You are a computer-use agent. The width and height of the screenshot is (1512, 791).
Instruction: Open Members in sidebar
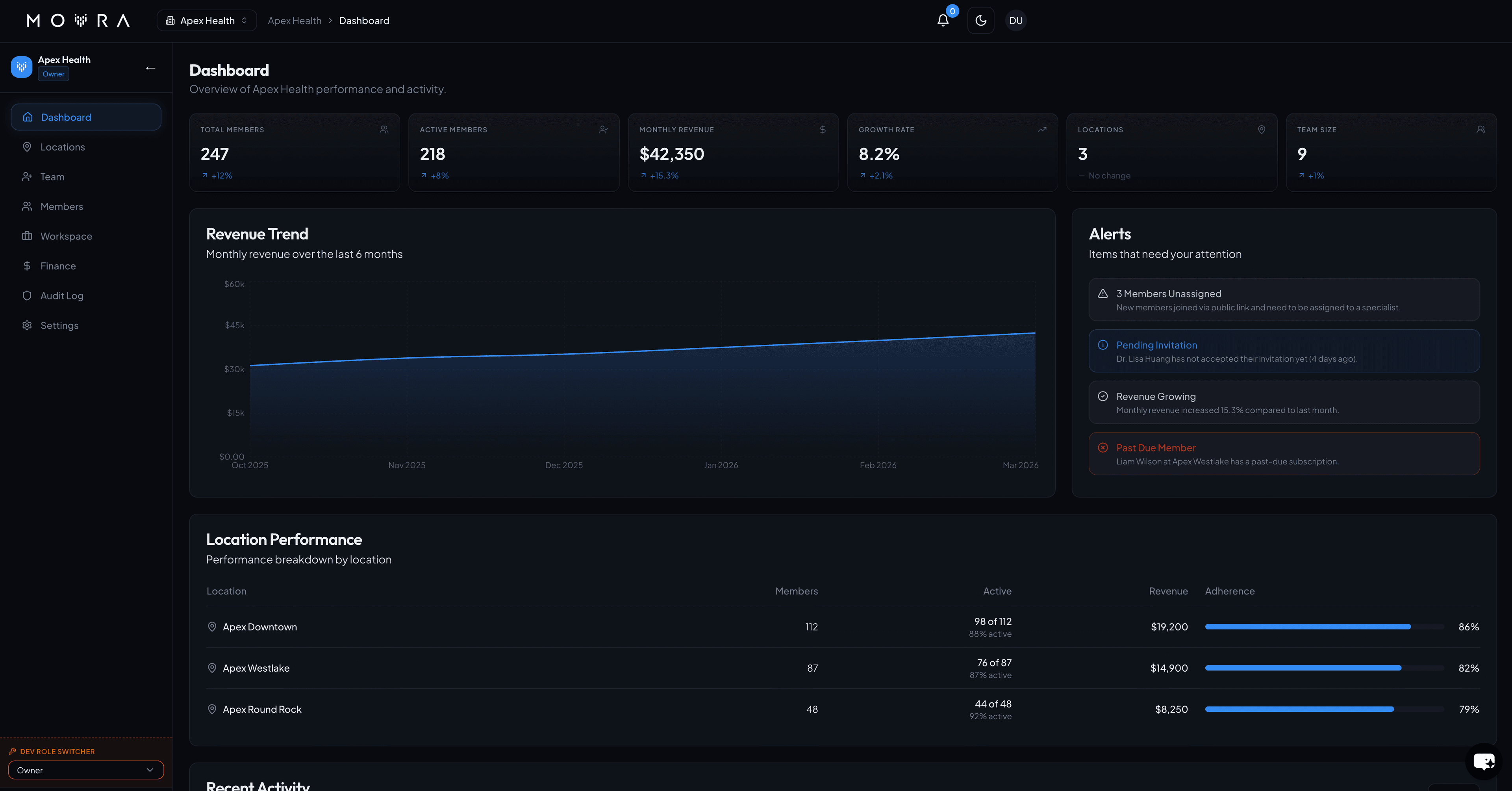pyautogui.click(x=86, y=207)
